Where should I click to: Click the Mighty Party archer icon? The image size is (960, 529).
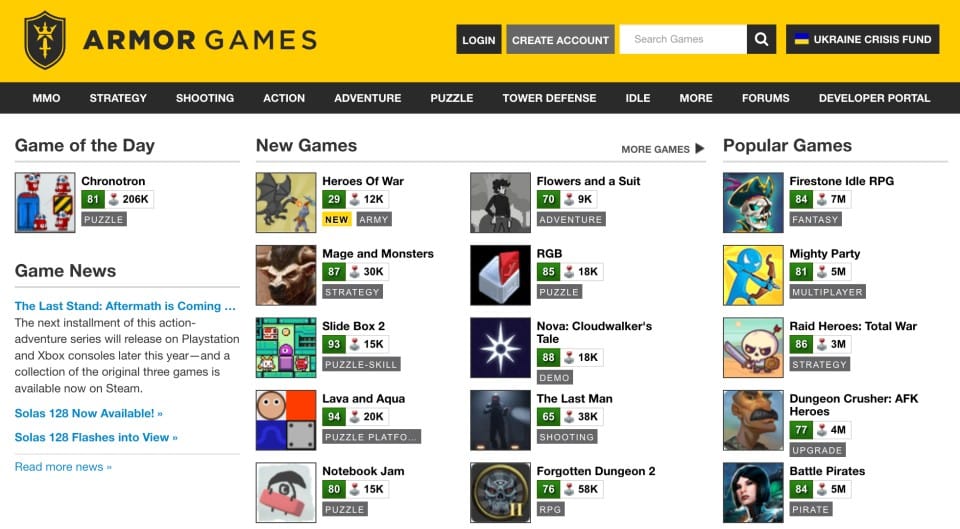[753, 275]
